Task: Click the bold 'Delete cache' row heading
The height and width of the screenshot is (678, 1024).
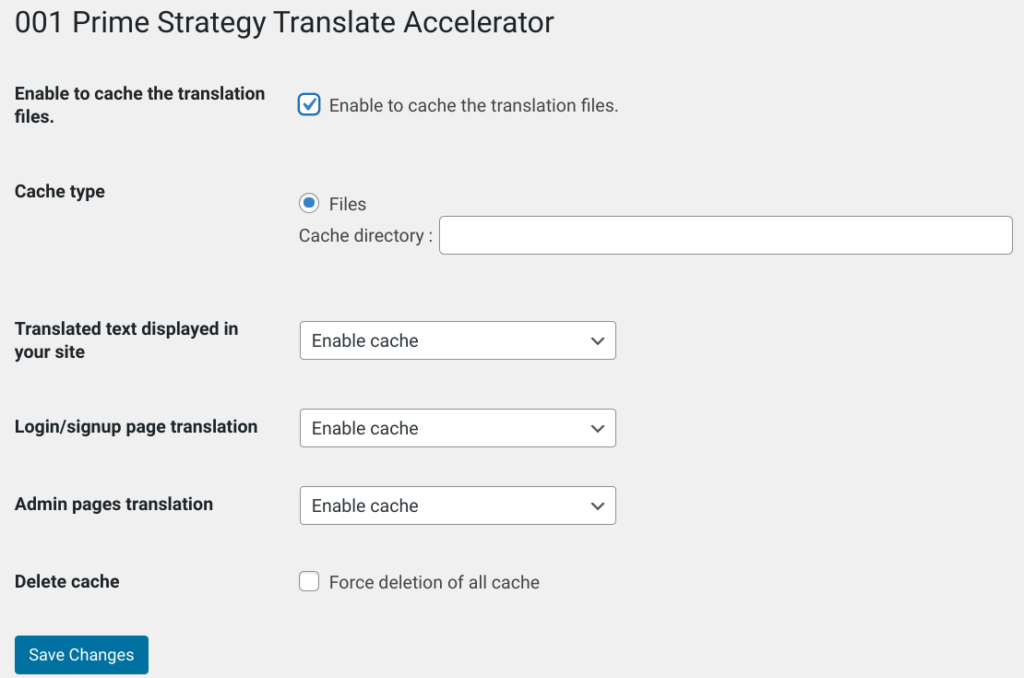Action: (x=67, y=581)
